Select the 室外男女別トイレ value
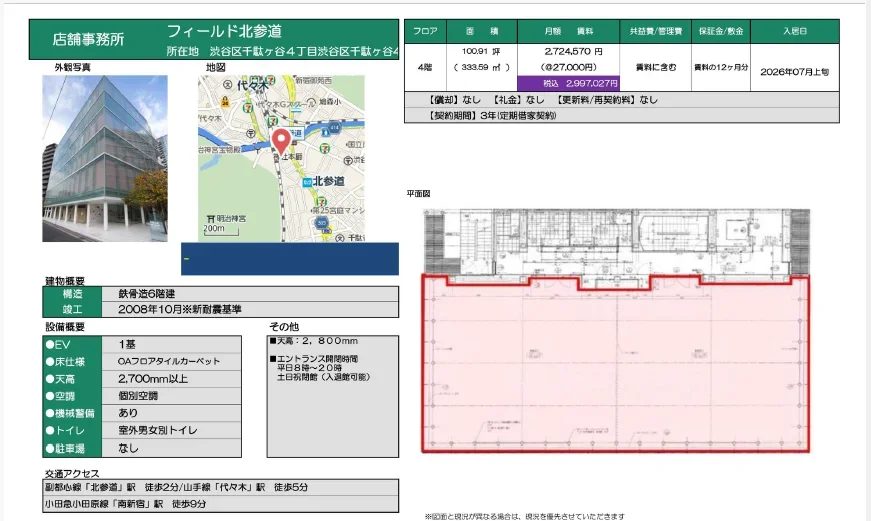 pyautogui.click(x=158, y=430)
